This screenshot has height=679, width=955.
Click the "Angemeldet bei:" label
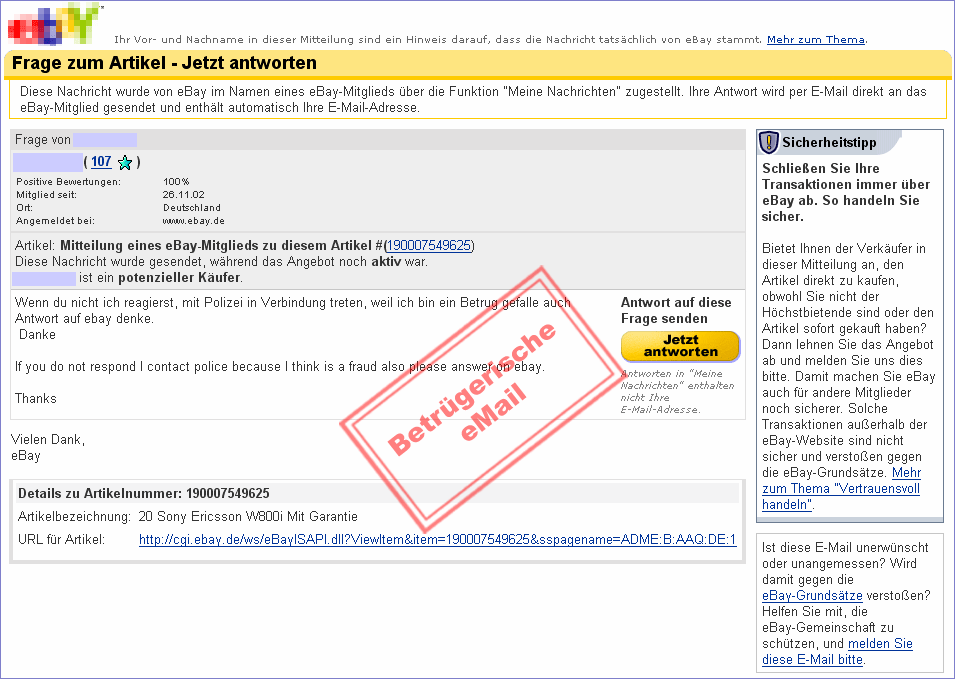point(55,220)
